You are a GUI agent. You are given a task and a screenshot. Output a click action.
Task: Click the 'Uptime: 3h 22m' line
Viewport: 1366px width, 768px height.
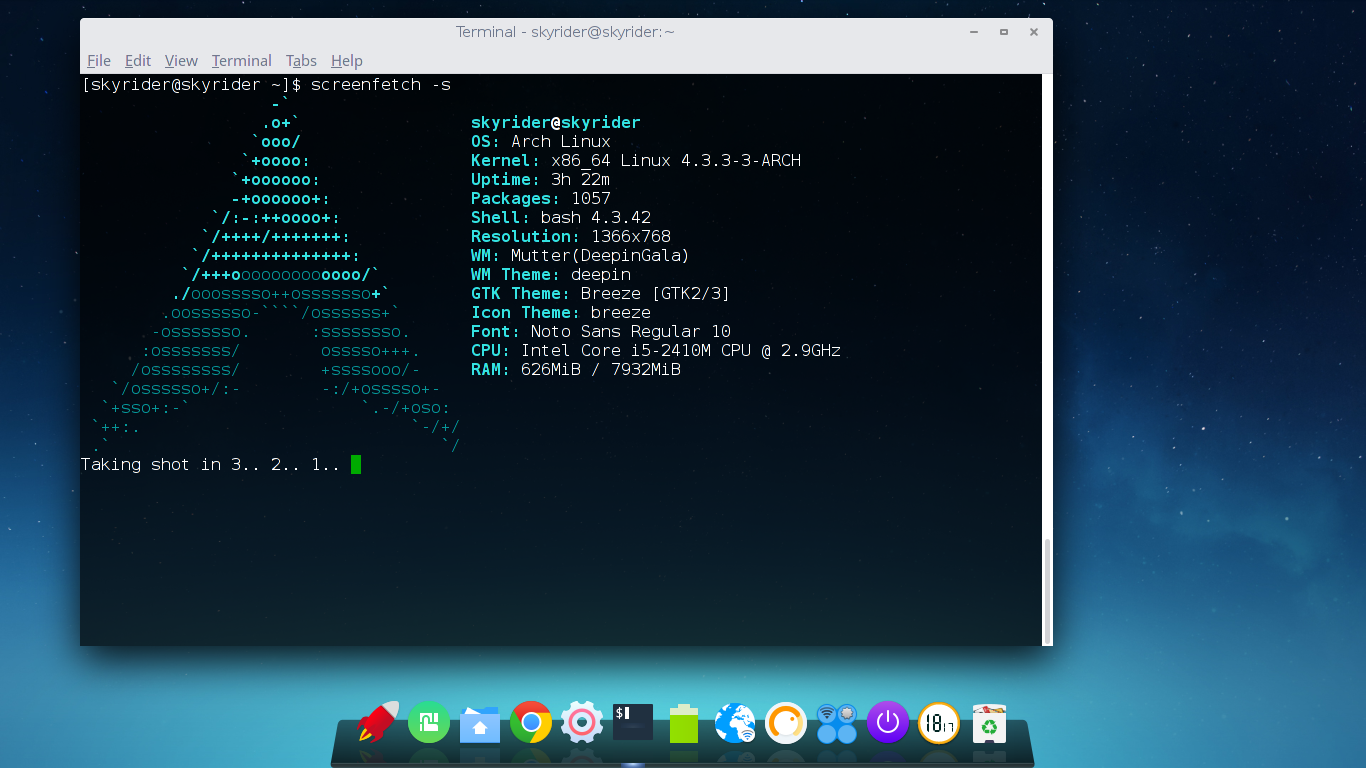(541, 180)
